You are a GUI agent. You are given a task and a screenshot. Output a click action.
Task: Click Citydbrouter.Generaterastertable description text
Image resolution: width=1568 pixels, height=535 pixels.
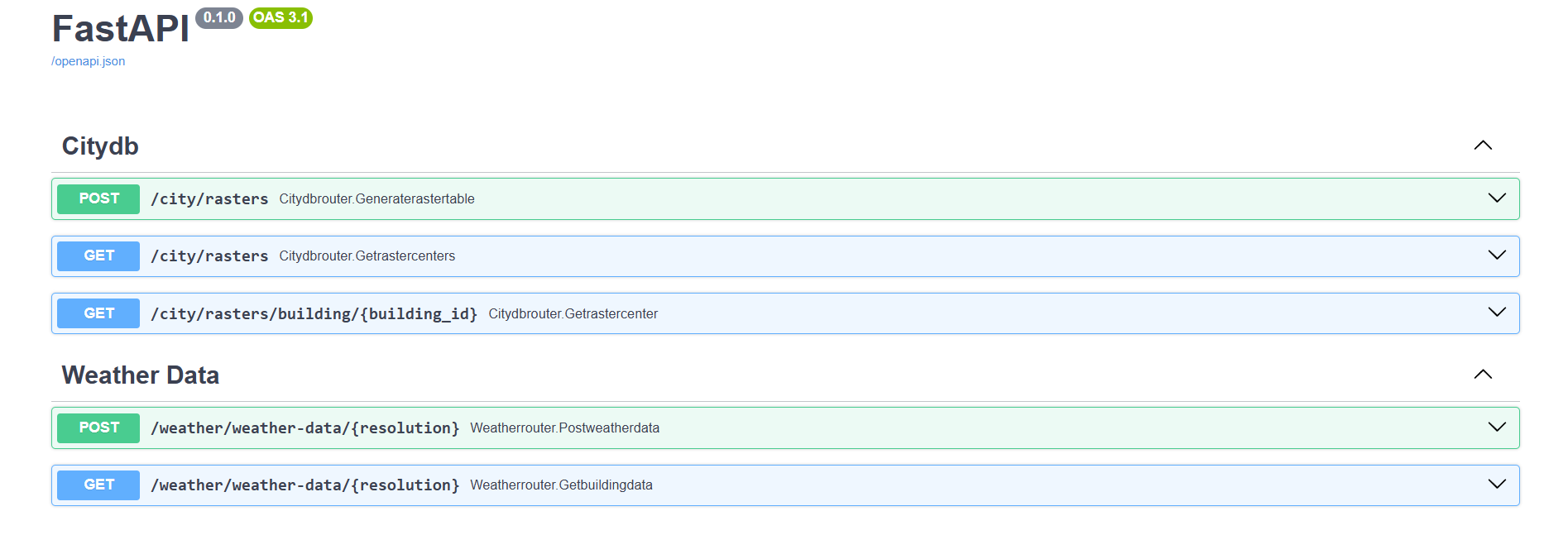tap(376, 199)
